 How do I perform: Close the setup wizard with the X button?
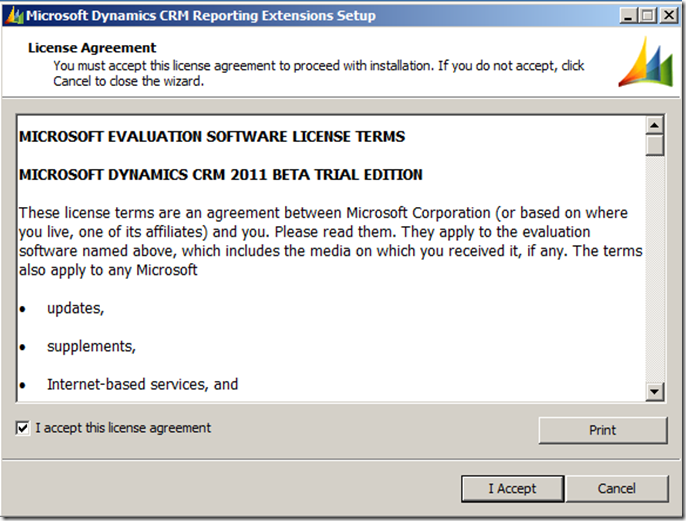point(665,16)
